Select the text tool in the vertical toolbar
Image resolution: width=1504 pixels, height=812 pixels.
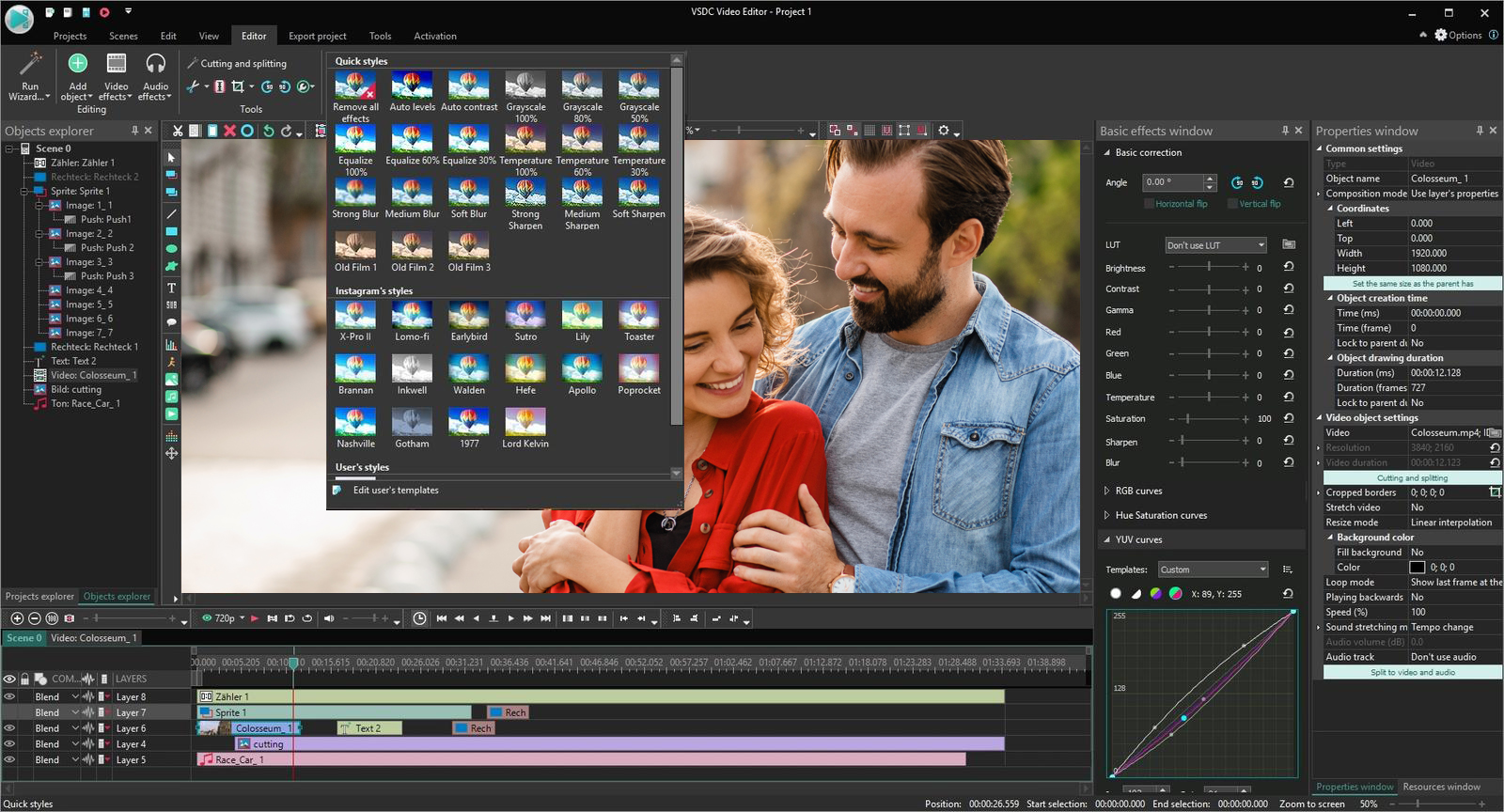click(171, 288)
